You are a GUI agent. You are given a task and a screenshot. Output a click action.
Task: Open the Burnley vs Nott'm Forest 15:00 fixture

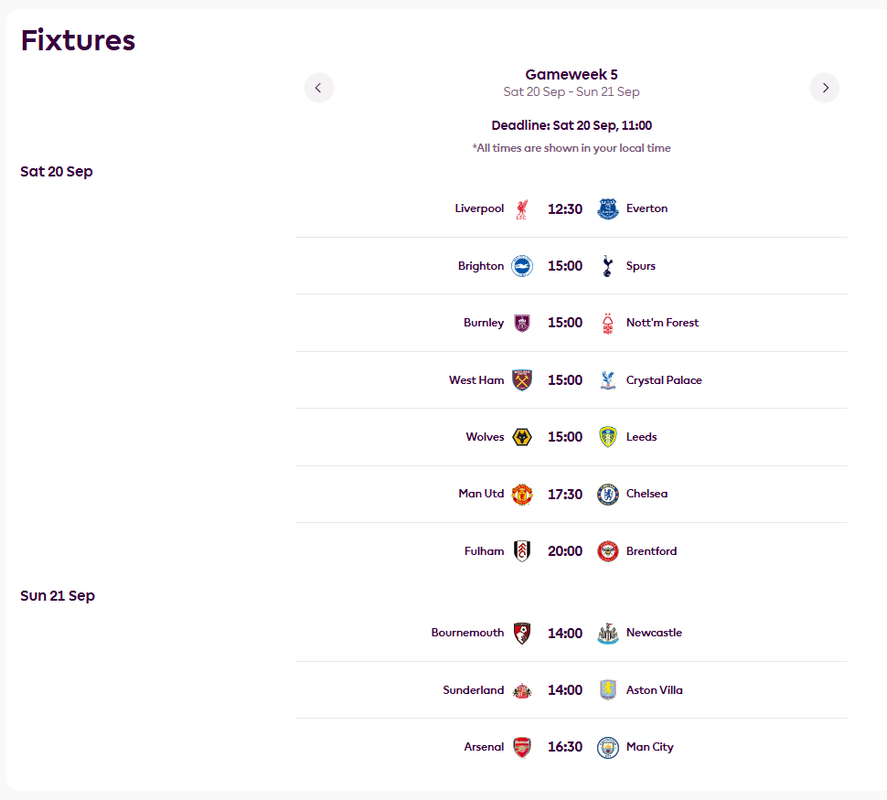tap(571, 323)
